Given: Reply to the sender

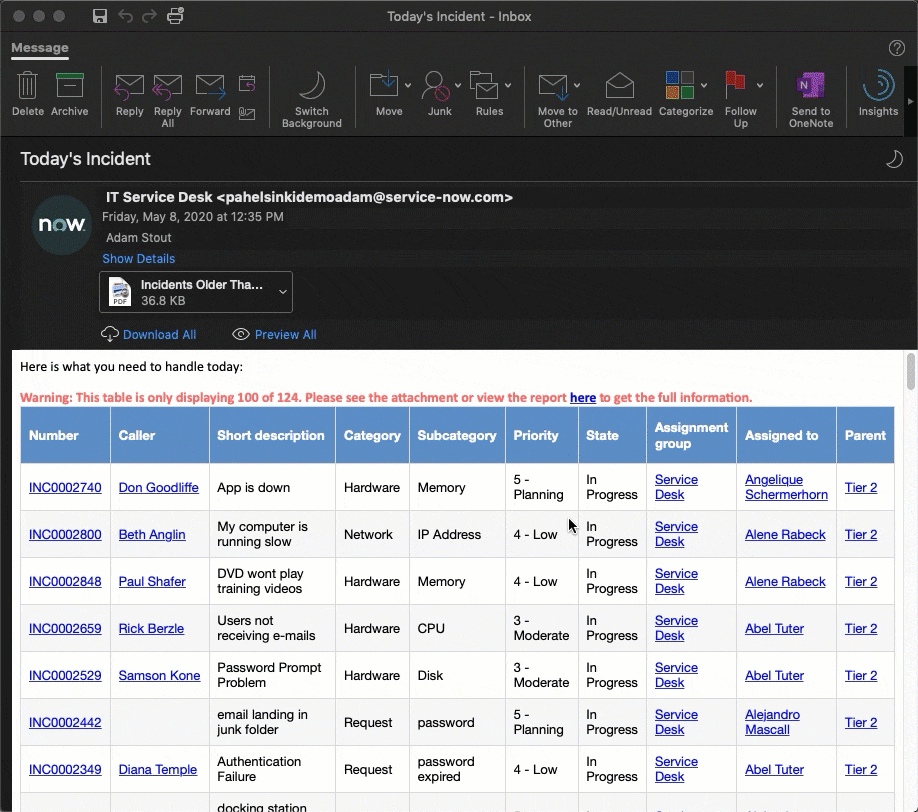Looking at the screenshot, I should click(x=128, y=95).
